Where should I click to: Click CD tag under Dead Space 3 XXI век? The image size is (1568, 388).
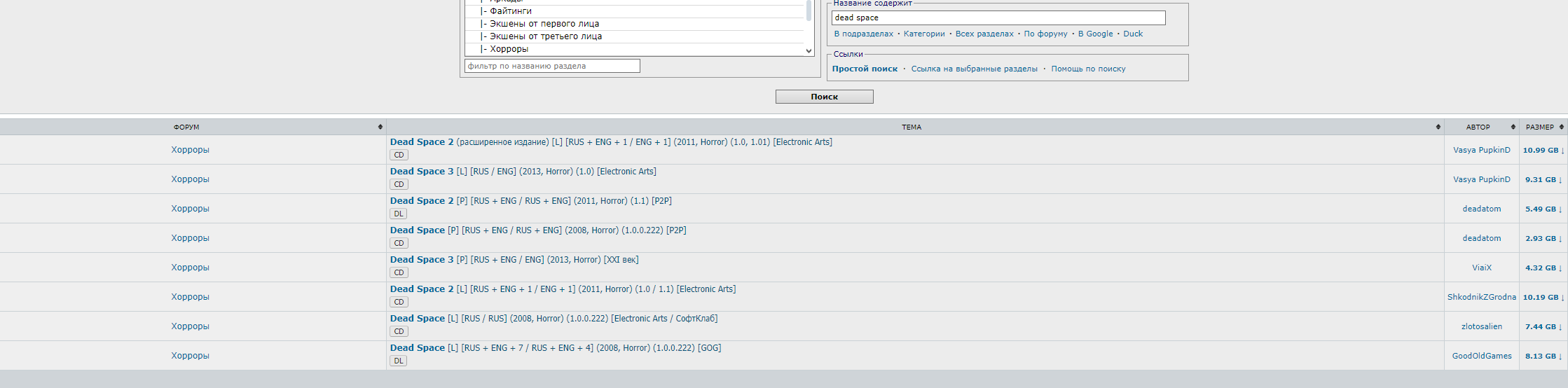click(x=399, y=272)
